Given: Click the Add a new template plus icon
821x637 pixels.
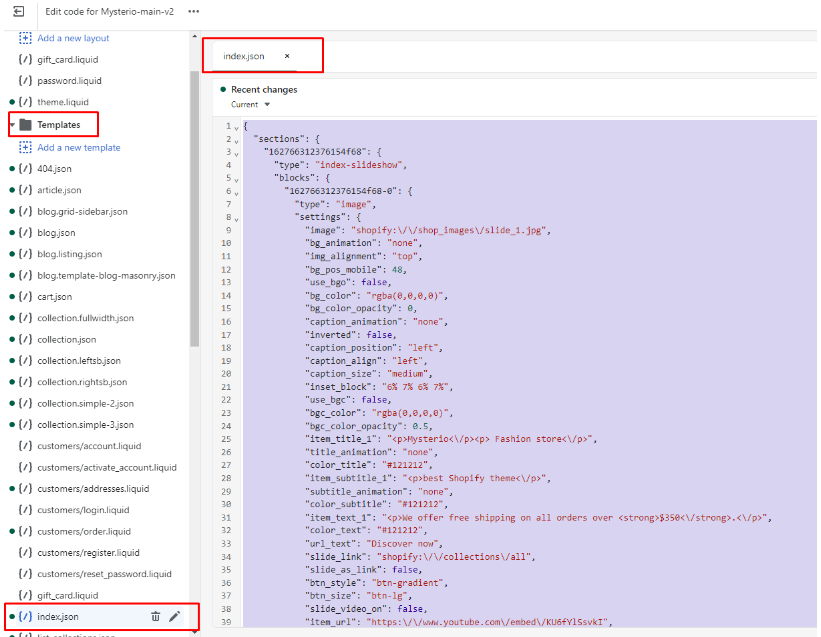Looking at the screenshot, I should pos(25,148).
